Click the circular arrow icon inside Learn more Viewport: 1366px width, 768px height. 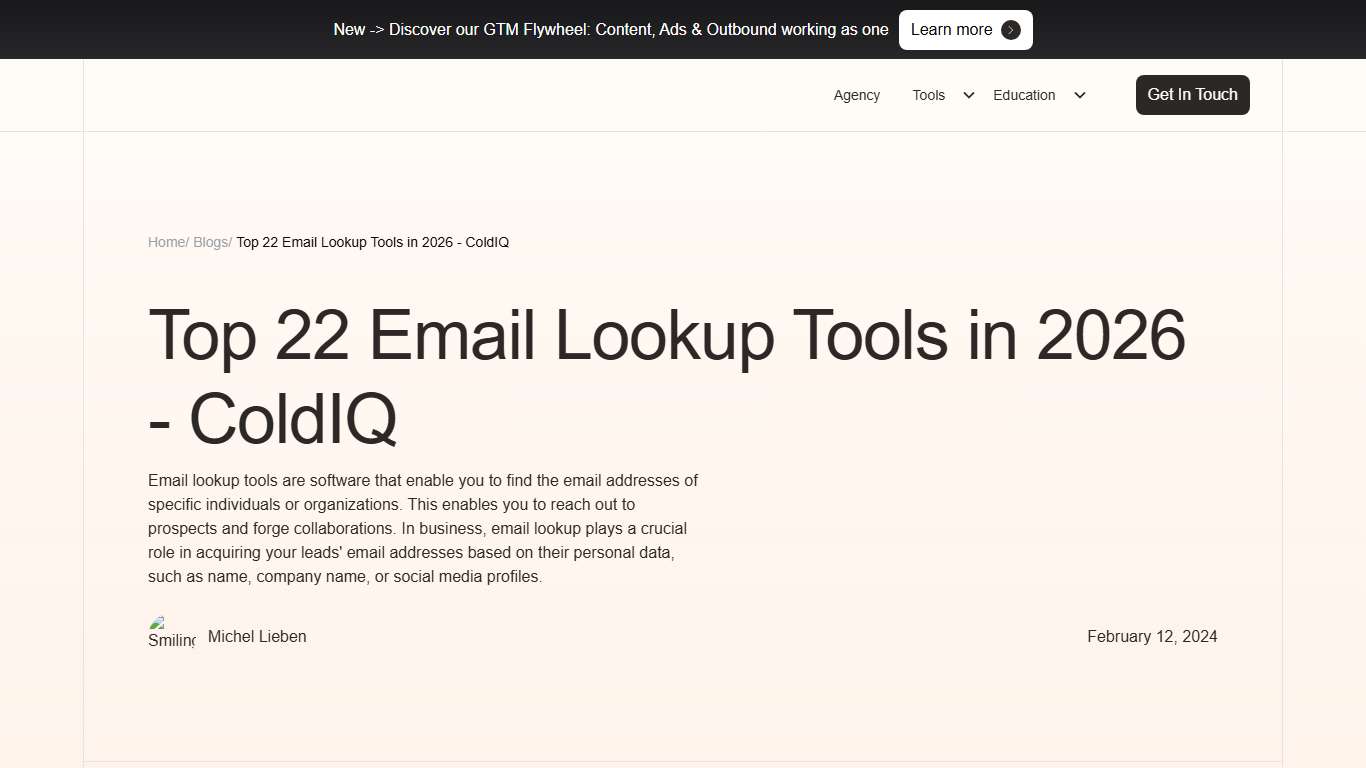1010,30
